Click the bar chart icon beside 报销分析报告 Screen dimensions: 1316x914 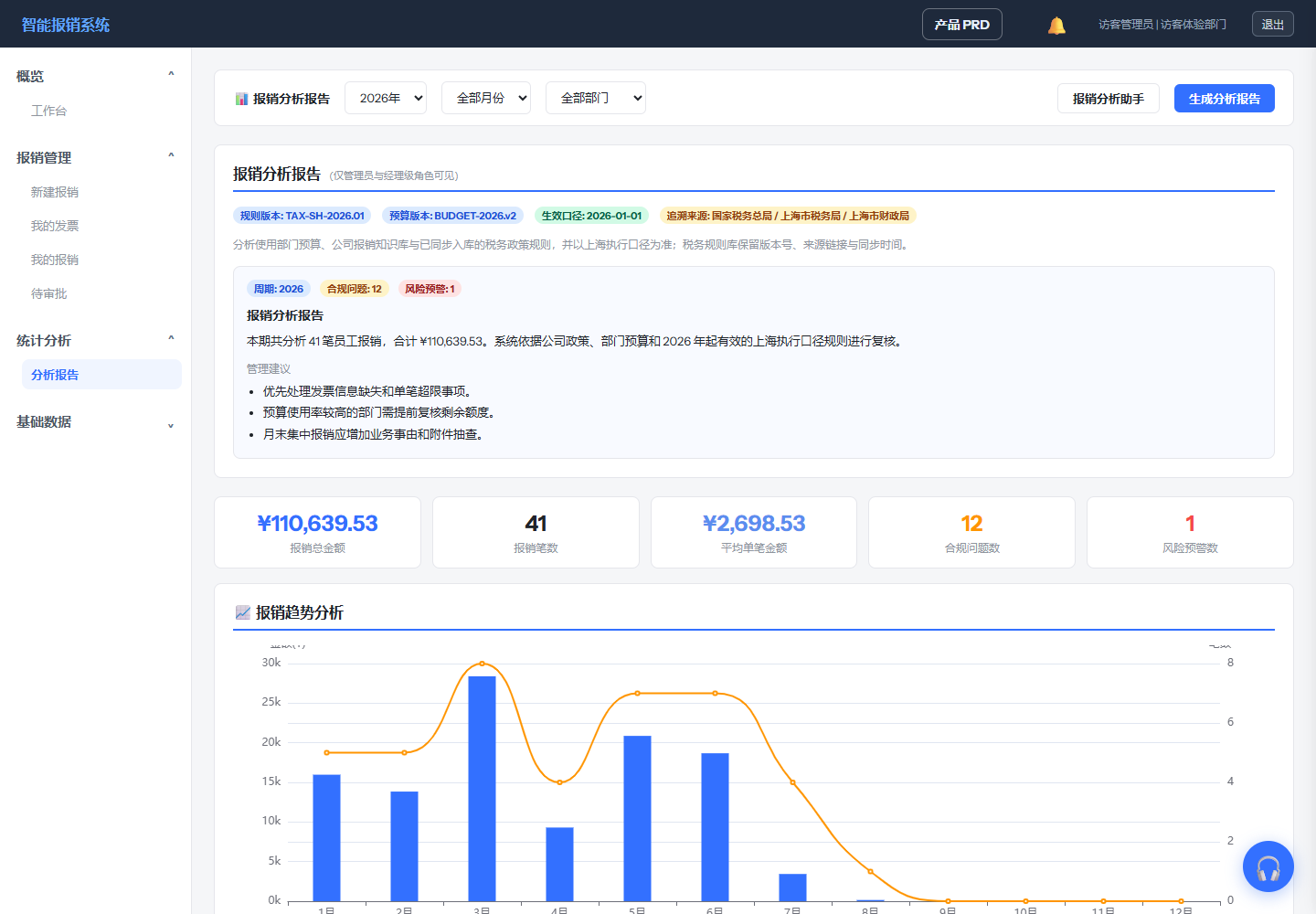pyautogui.click(x=241, y=99)
